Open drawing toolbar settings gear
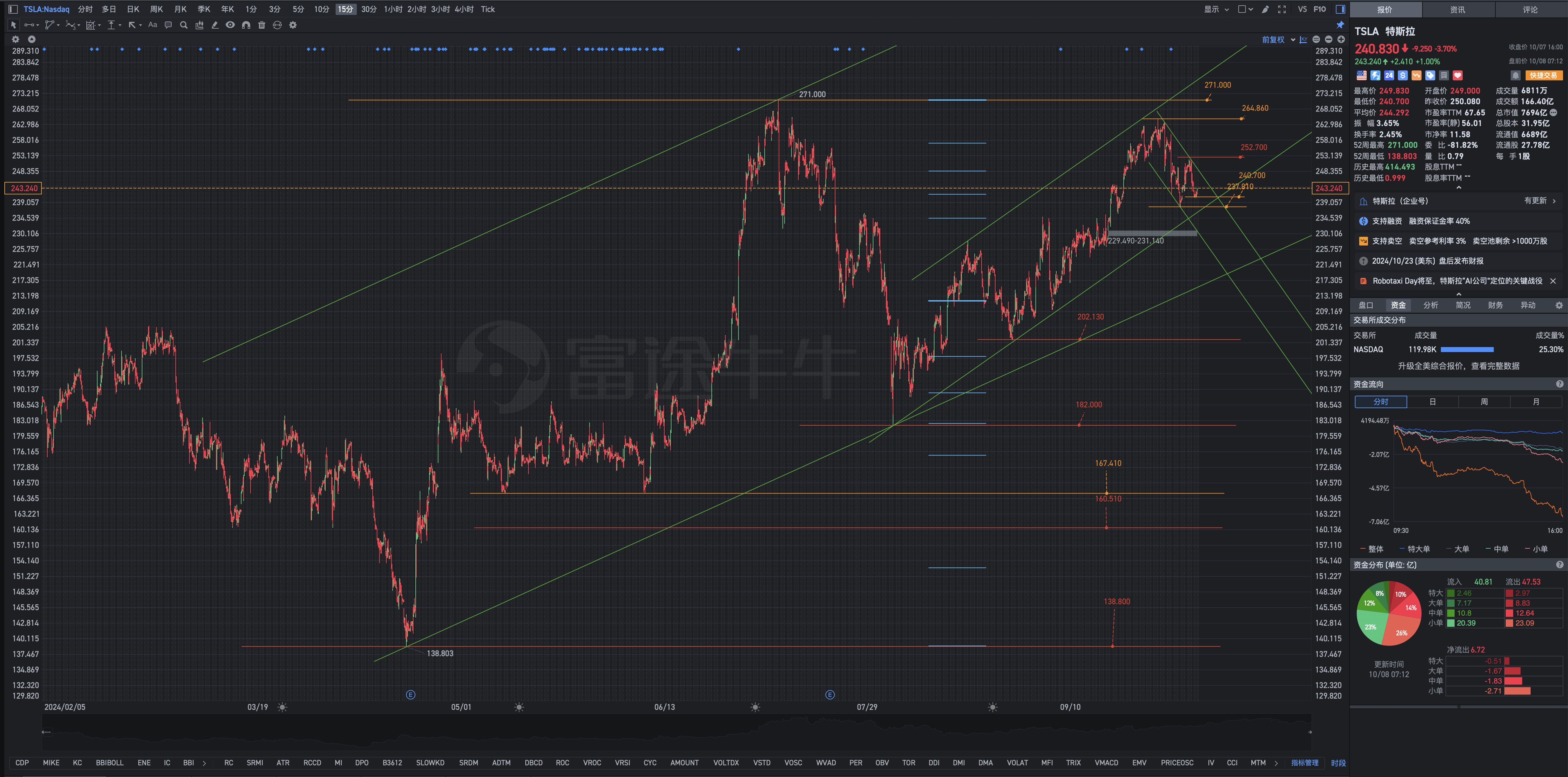This screenshot has width=1568, height=777. (293, 25)
